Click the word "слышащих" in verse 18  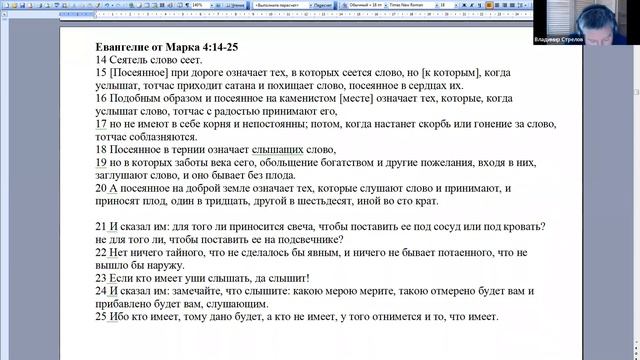pos(278,150)
